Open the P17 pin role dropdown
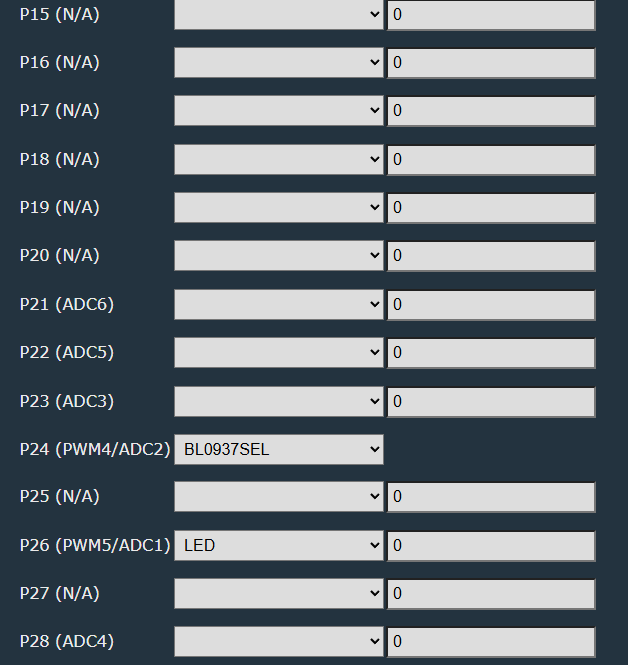 click(x=278, y=111)
